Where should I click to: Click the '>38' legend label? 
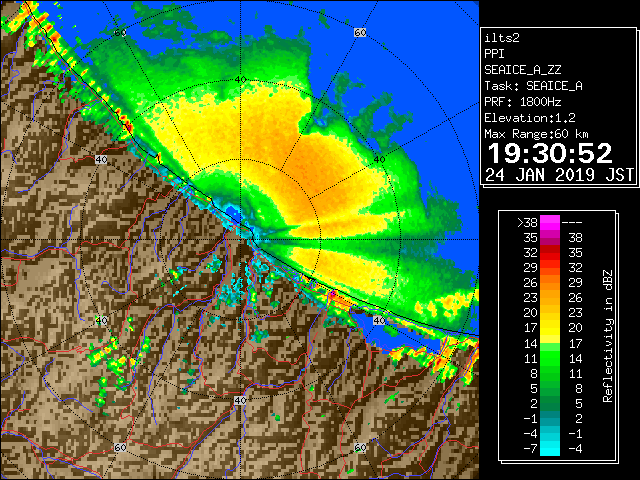pos(527,223)
